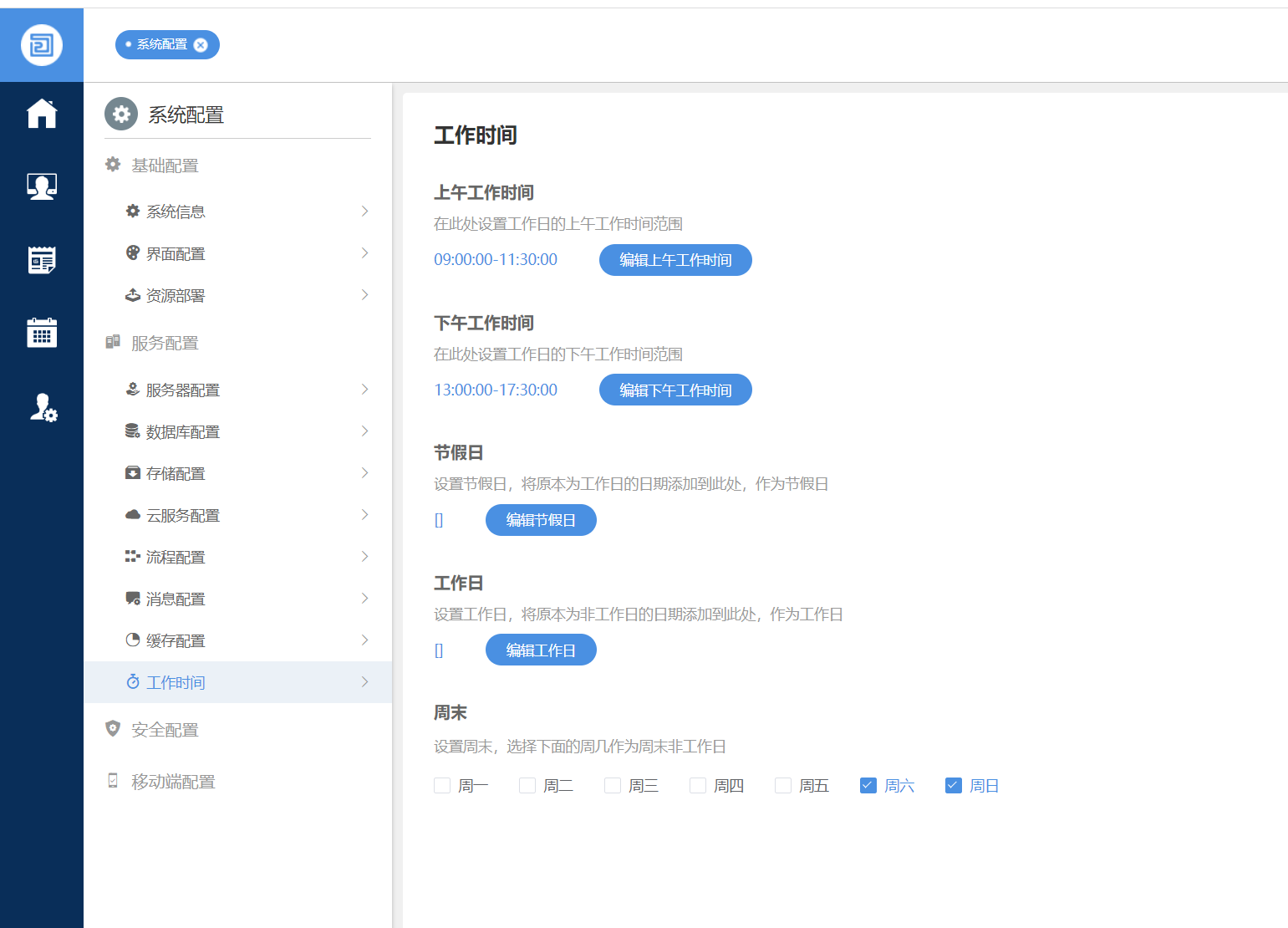Expand the 消息配置 chevron
The width and height of the screenshot is (1288, 928).
[364, 599]
